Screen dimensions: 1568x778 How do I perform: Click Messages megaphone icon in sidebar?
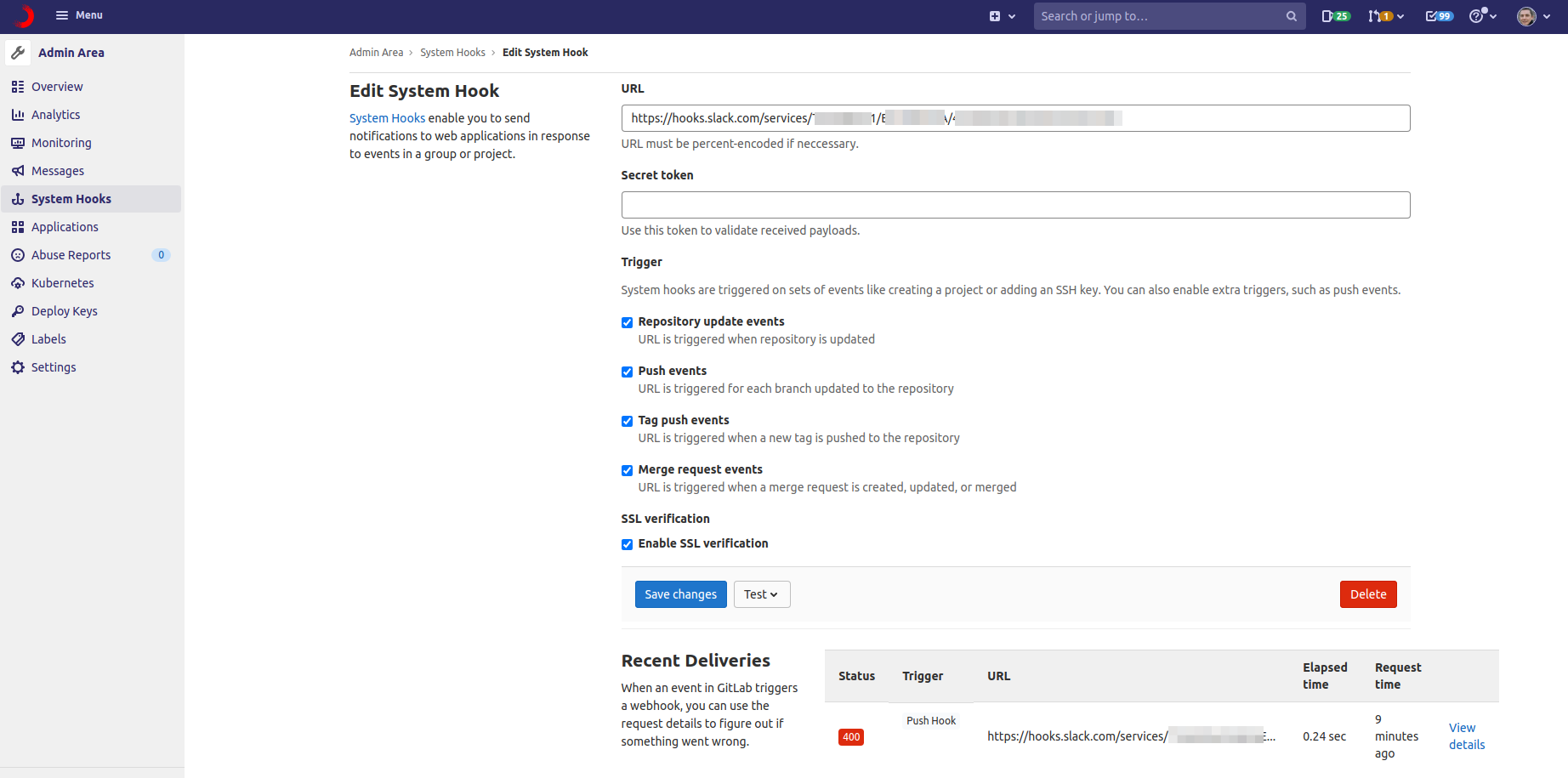(x=18, y=171)
